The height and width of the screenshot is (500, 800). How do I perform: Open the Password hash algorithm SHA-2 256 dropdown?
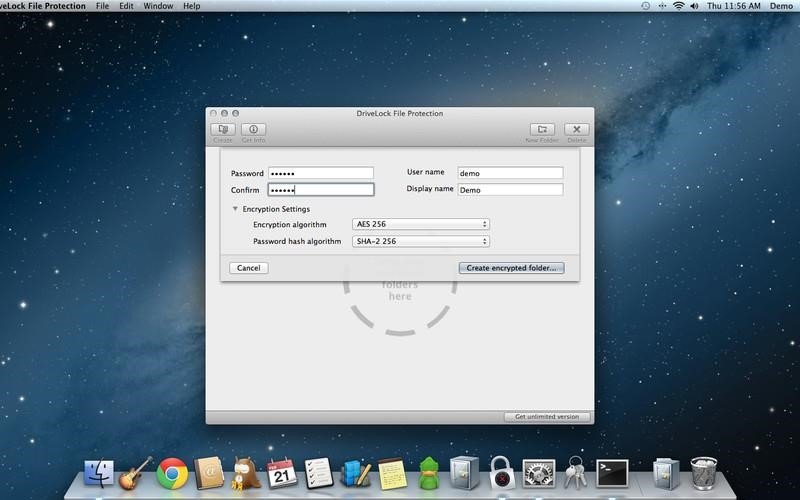421,241
